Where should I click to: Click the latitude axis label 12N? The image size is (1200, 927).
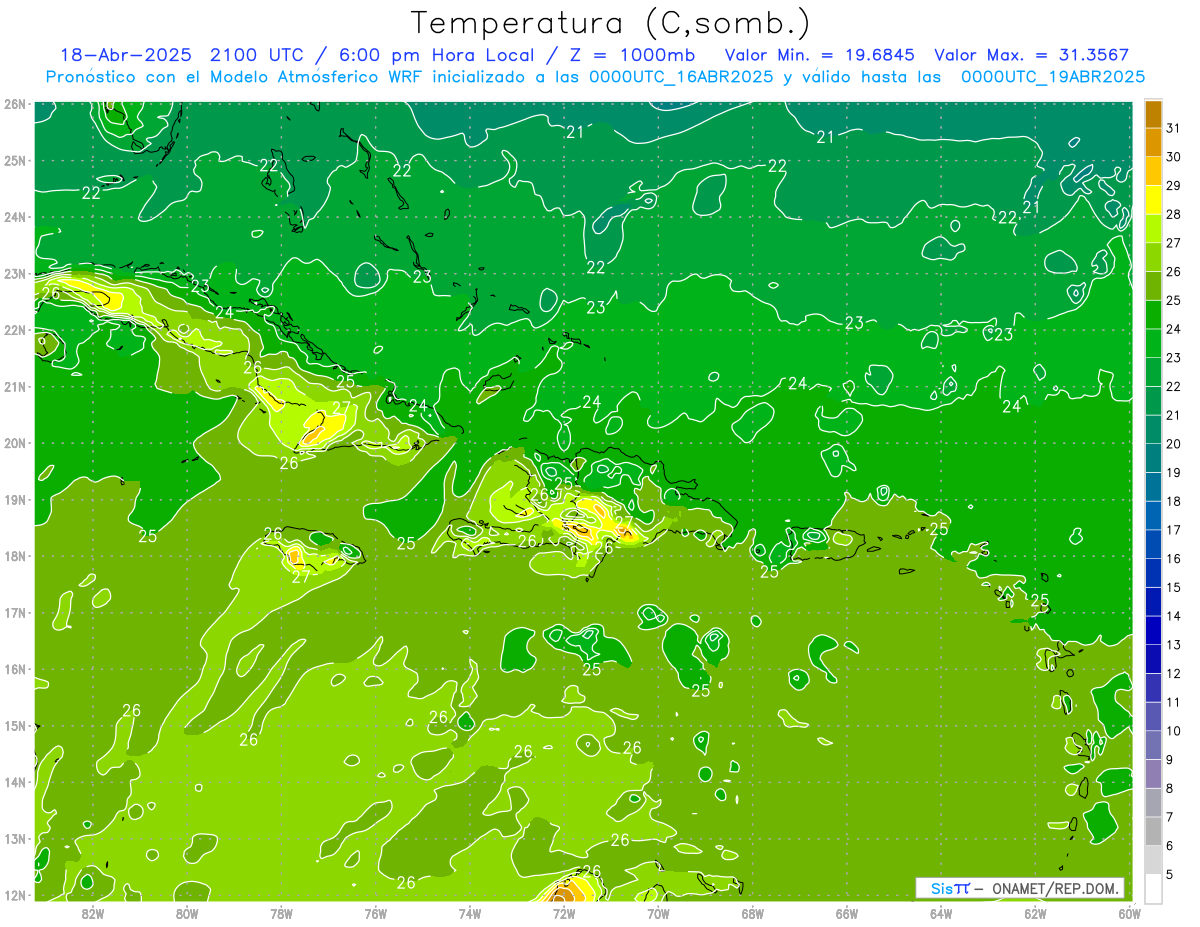coord(15,895)
